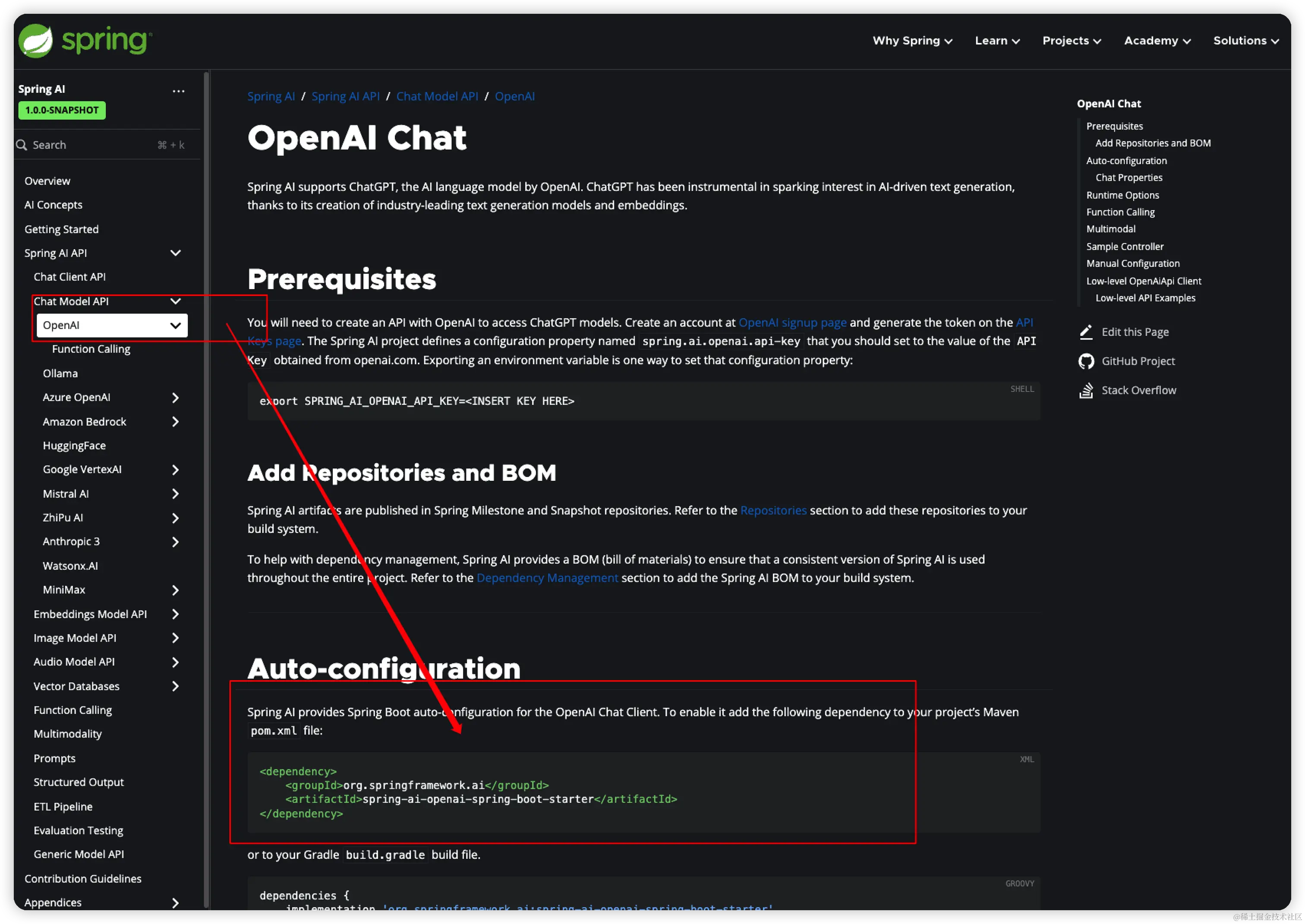
Task: Expand the Embeddings Model API chevron
Action: coord(175,615)
